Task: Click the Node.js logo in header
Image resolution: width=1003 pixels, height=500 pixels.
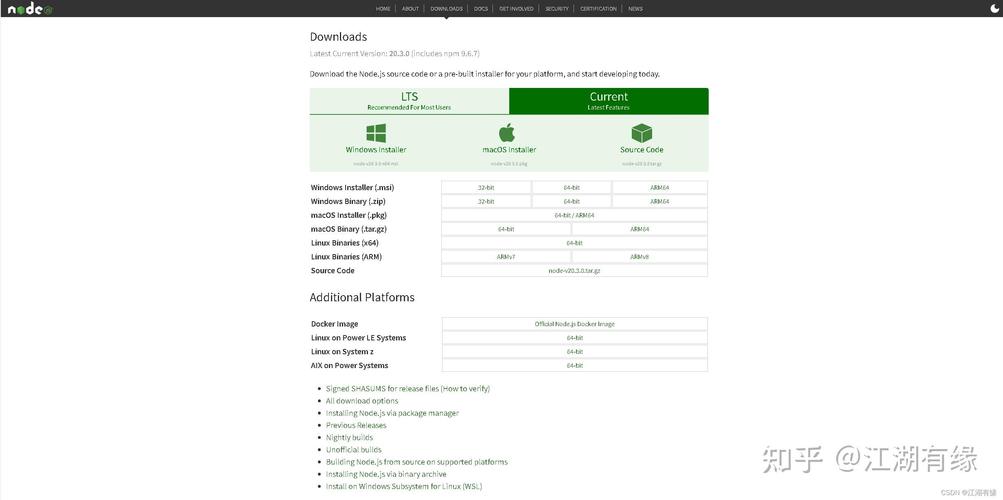Action: click(30, 9)
